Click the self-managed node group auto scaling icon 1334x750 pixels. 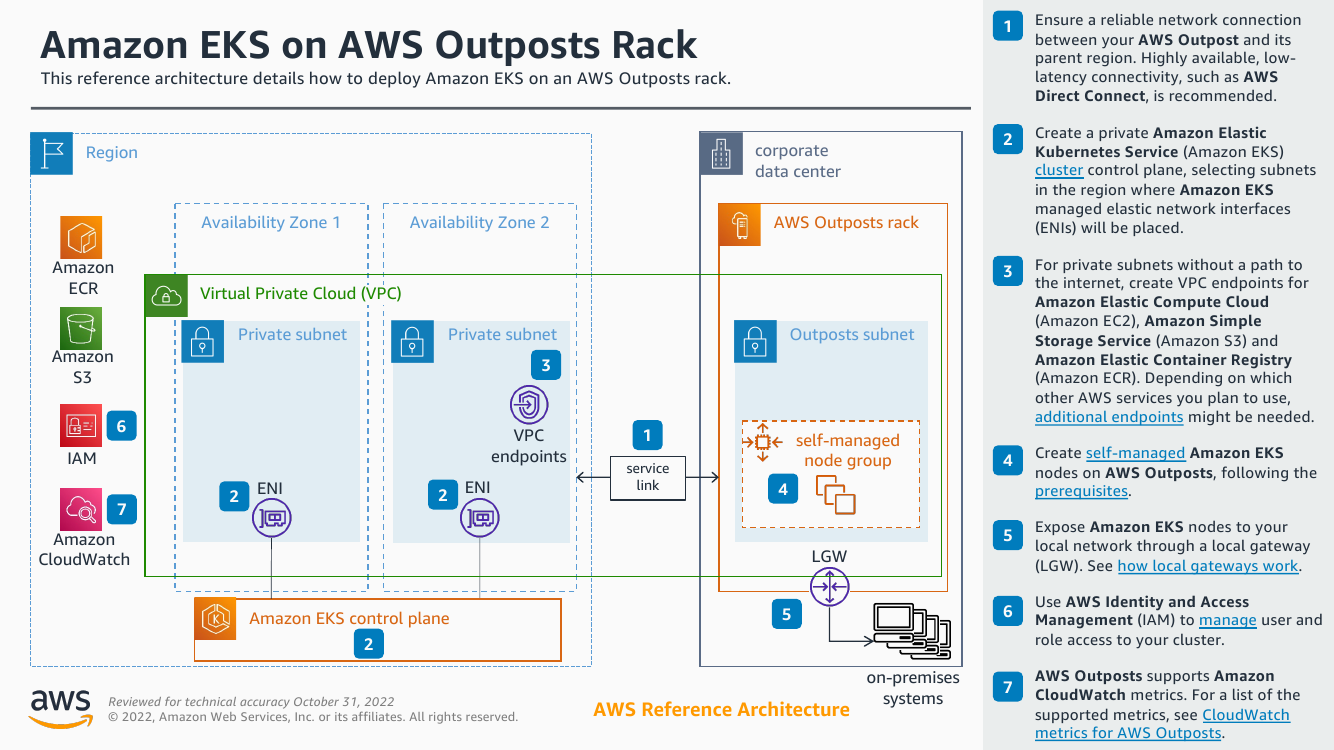[764, 441]
